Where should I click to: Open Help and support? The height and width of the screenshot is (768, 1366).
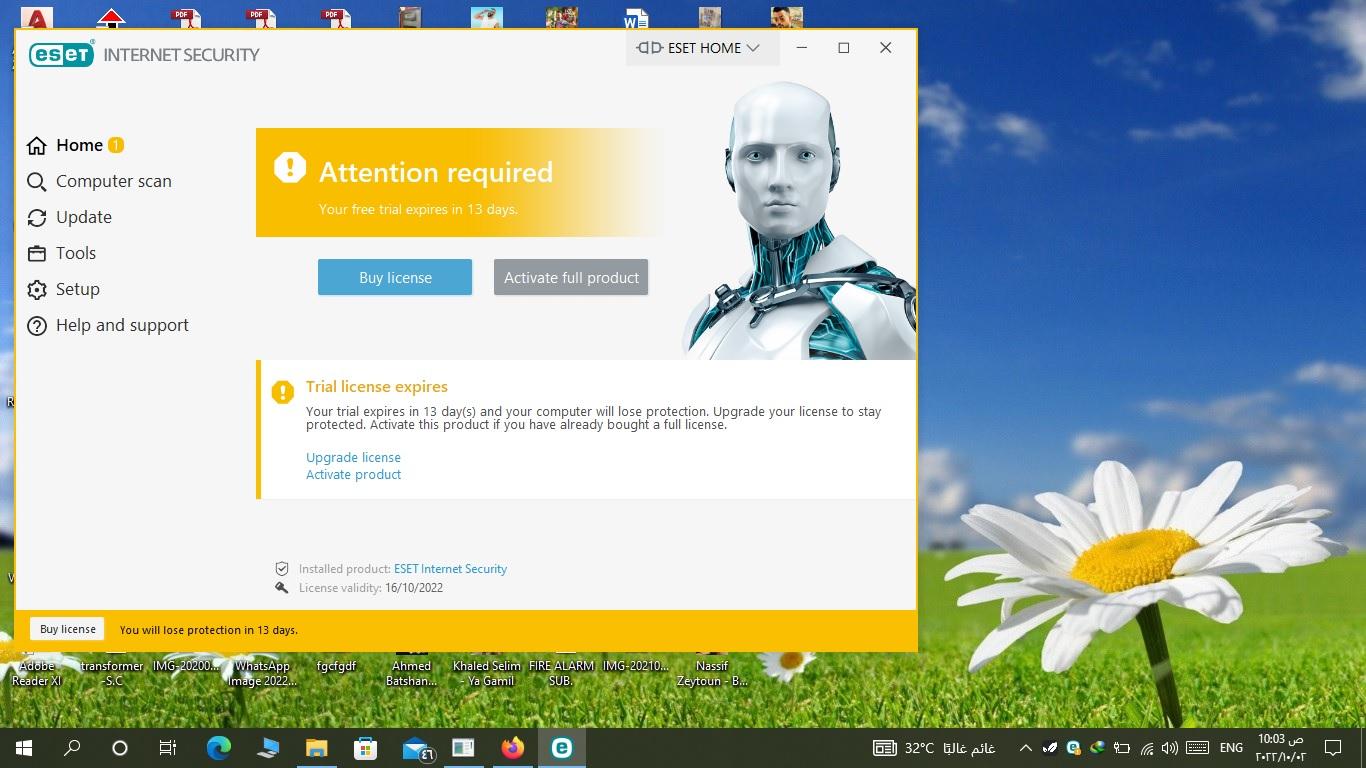(108, 325)
